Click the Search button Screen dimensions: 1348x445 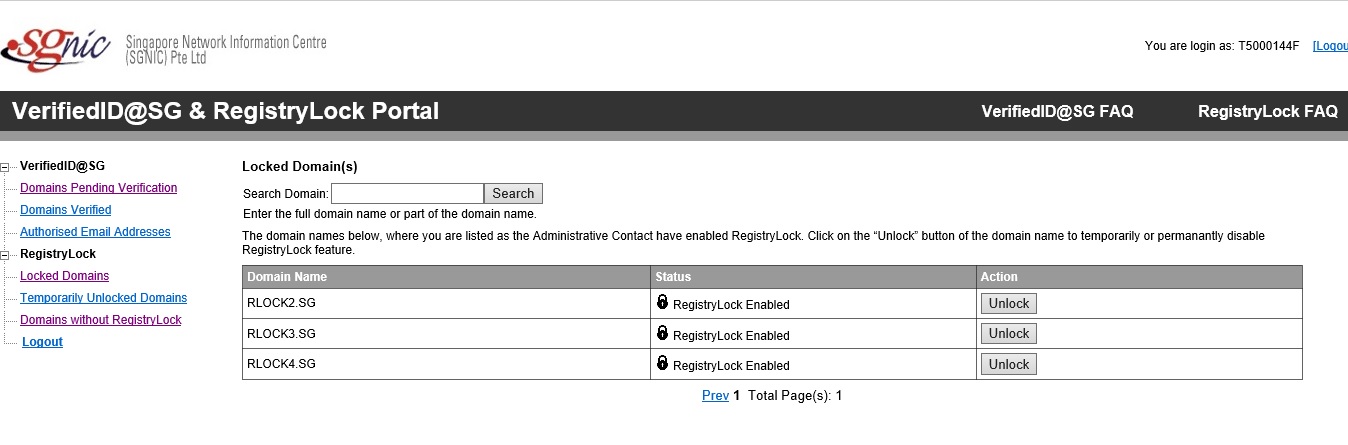pos(513,194)
